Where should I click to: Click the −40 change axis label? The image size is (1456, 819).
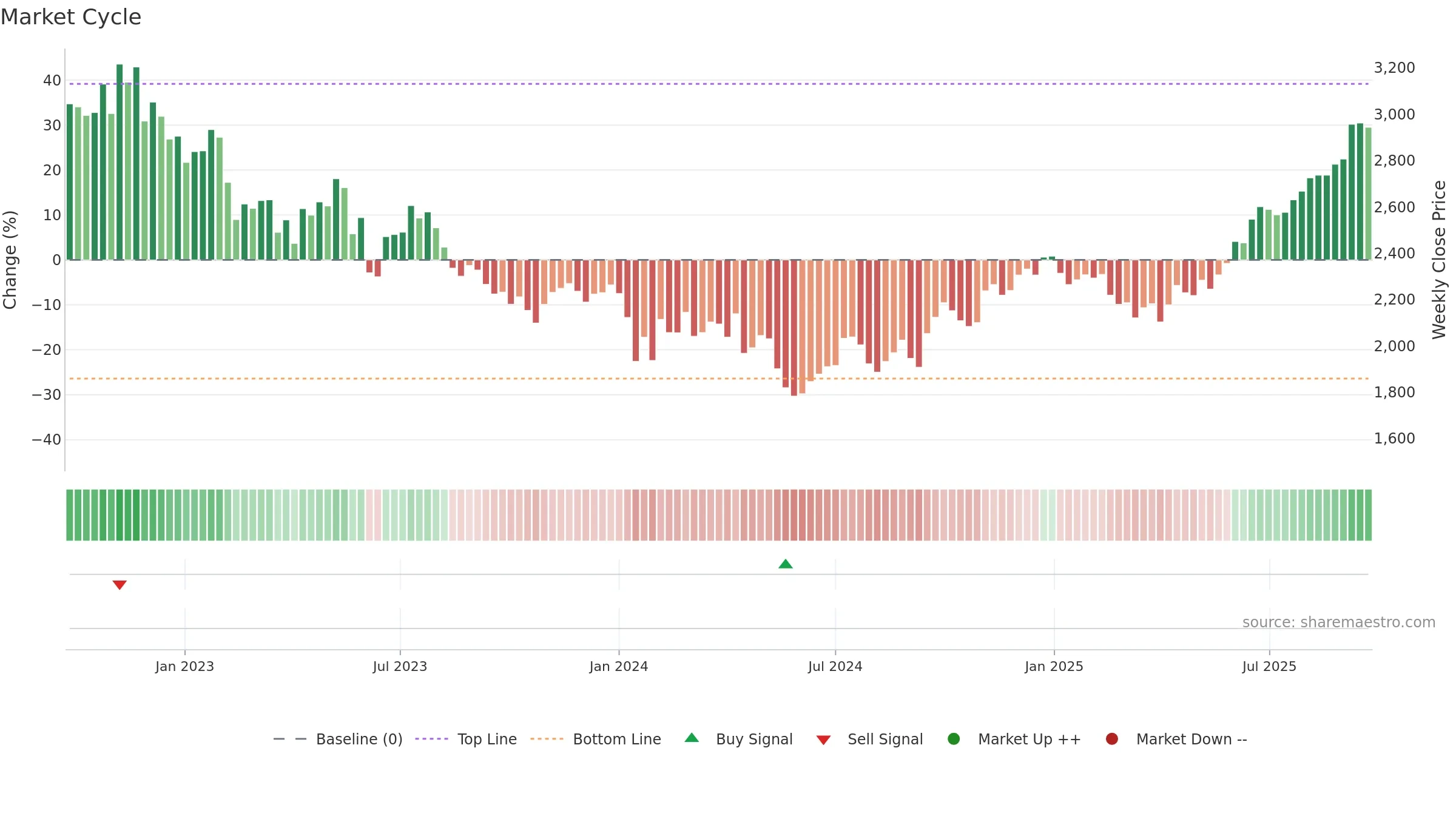click(x=47, y=440)
